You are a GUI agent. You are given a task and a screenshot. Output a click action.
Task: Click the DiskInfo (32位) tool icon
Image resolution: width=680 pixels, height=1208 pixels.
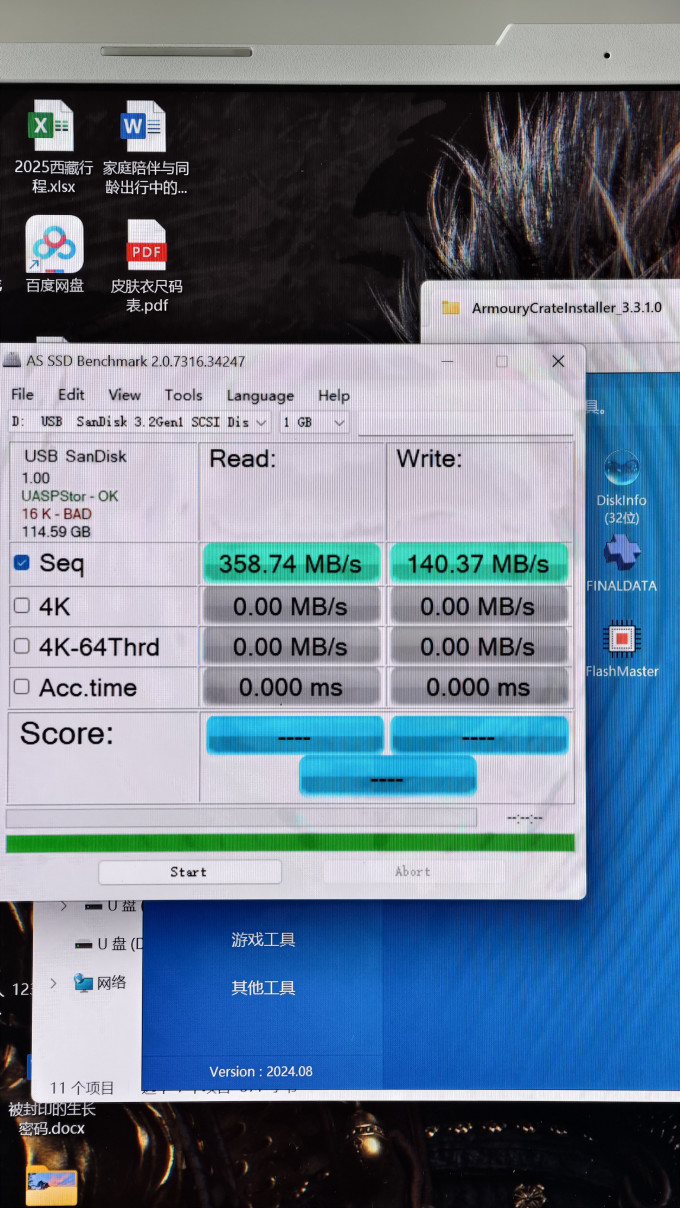622,468
